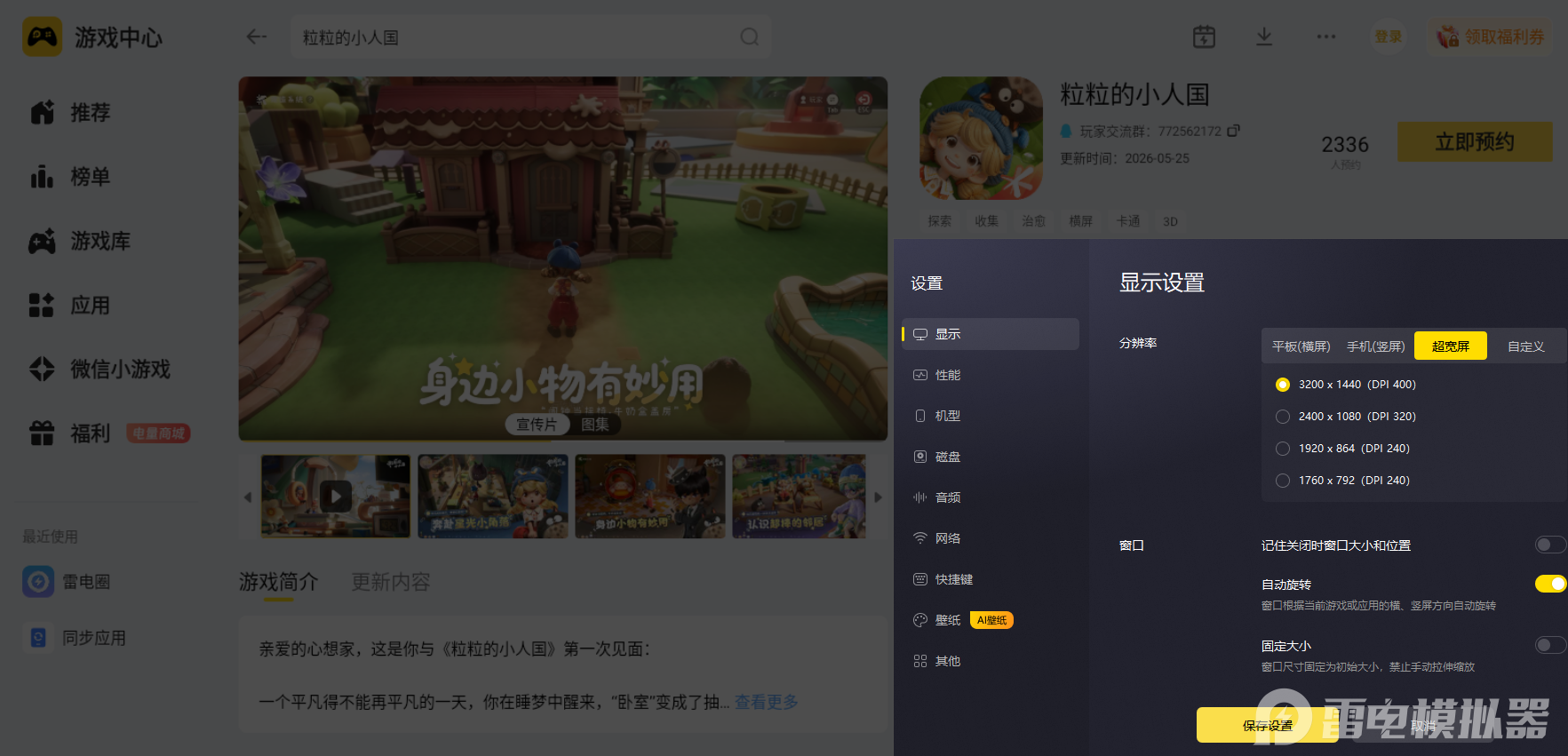
Task: Open the 应用 apps section
Action: pyautogui.click(x=71, y=306)
